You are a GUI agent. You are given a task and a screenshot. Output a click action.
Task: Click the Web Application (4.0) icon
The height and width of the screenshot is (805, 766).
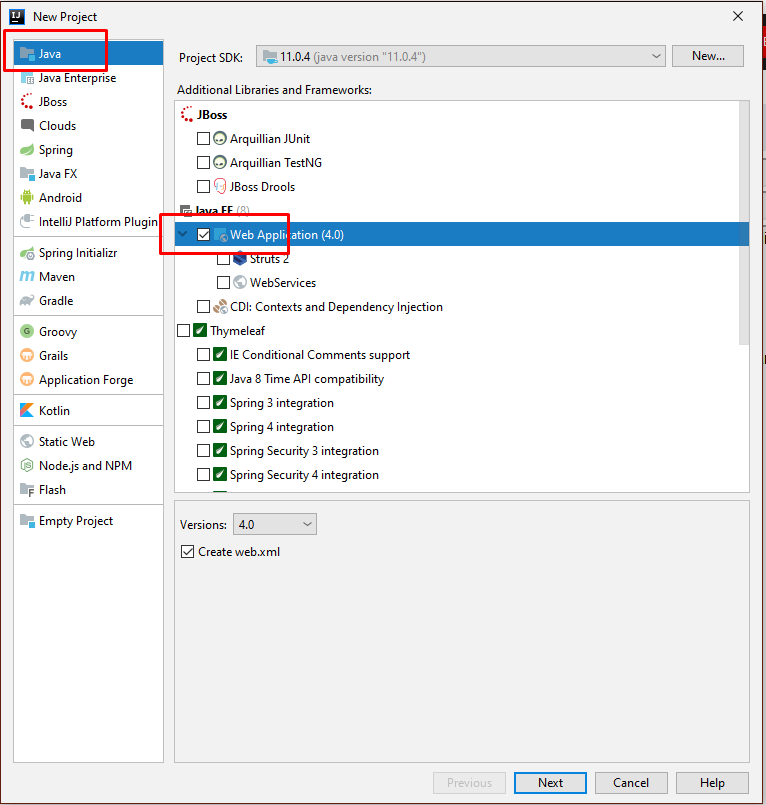[x=221, y=235]
